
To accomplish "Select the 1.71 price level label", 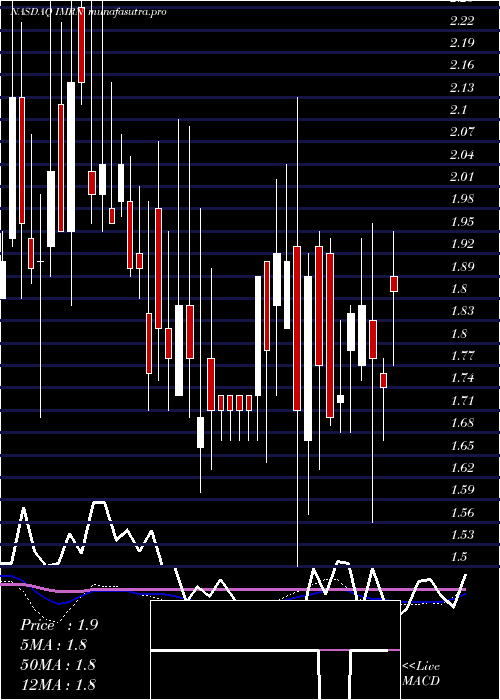I will (462, 401).
